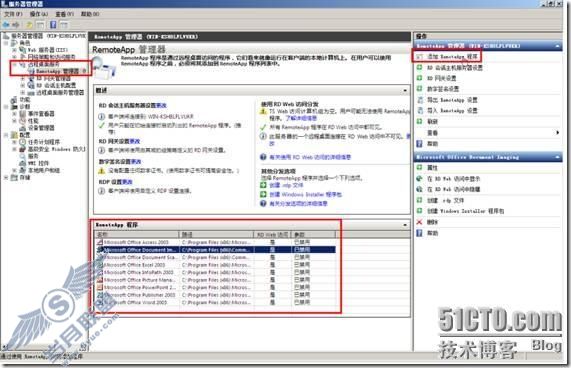The image size is (571, 368).
Task: Click 更改 link beside RDP 设置
Action: (x=127, y=182)
